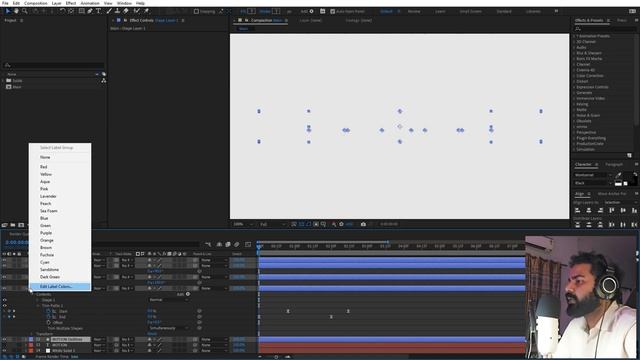Select the Rectangle shape tool
640x360 pixels.
pyautogui.click(x=82, y=11)
